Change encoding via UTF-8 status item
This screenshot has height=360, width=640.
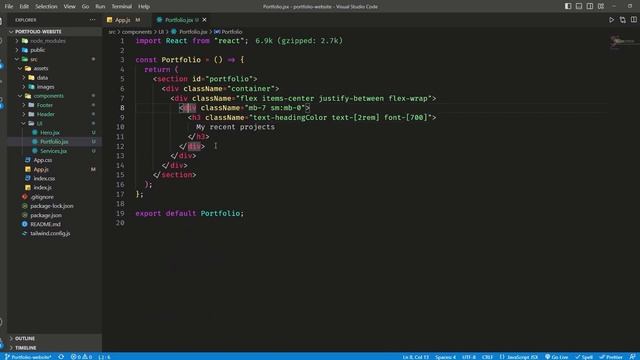click(x=469, y=357)
